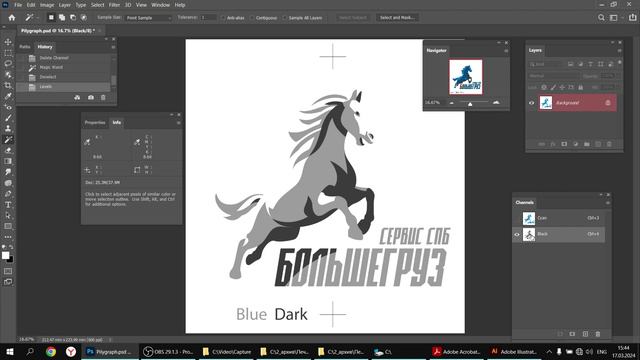The image size is (640, 360).
Task: Toggle lock transparent pixels in Layers
Action: point(544,87)
